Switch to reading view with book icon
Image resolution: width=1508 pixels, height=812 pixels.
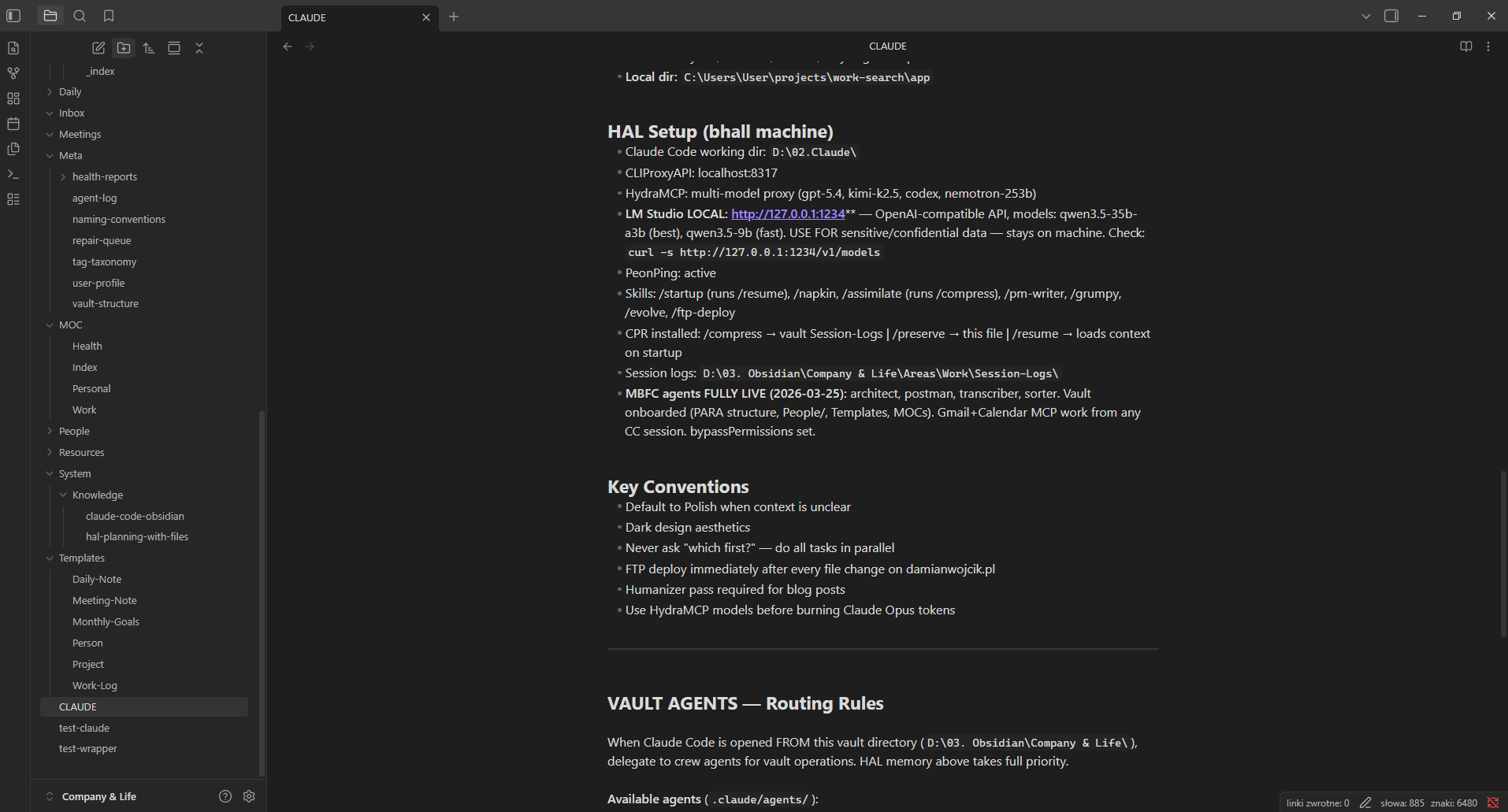pyautogui.click(x=1465, y=46)
